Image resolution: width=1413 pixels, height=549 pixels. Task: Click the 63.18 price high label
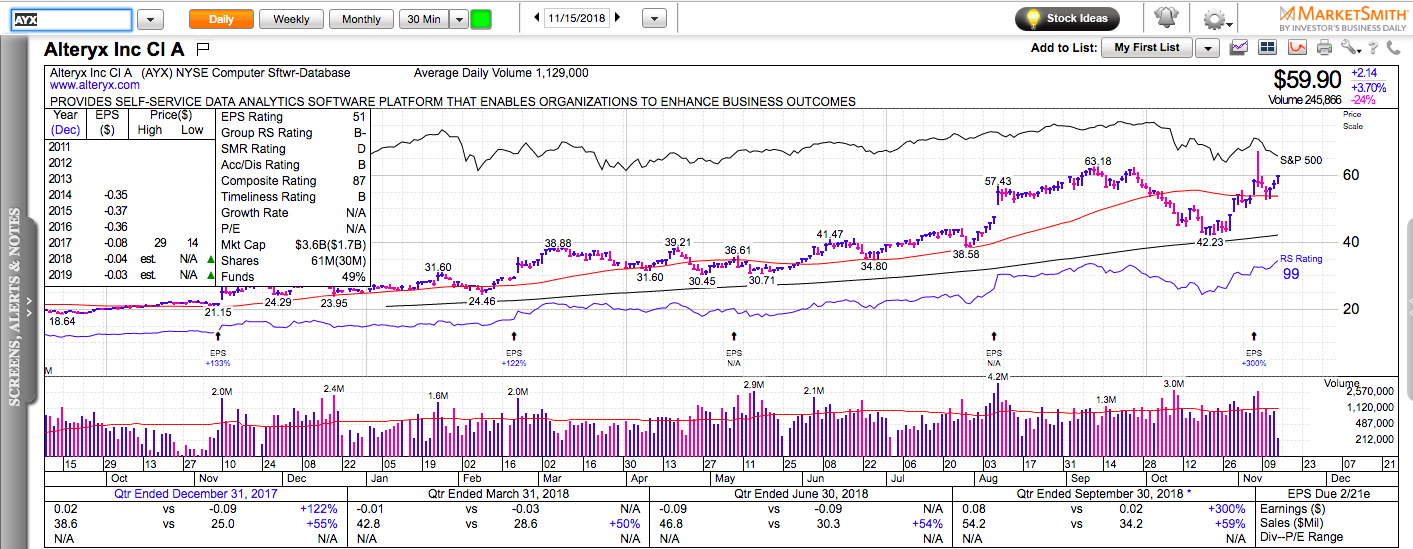coord(1098,161)
